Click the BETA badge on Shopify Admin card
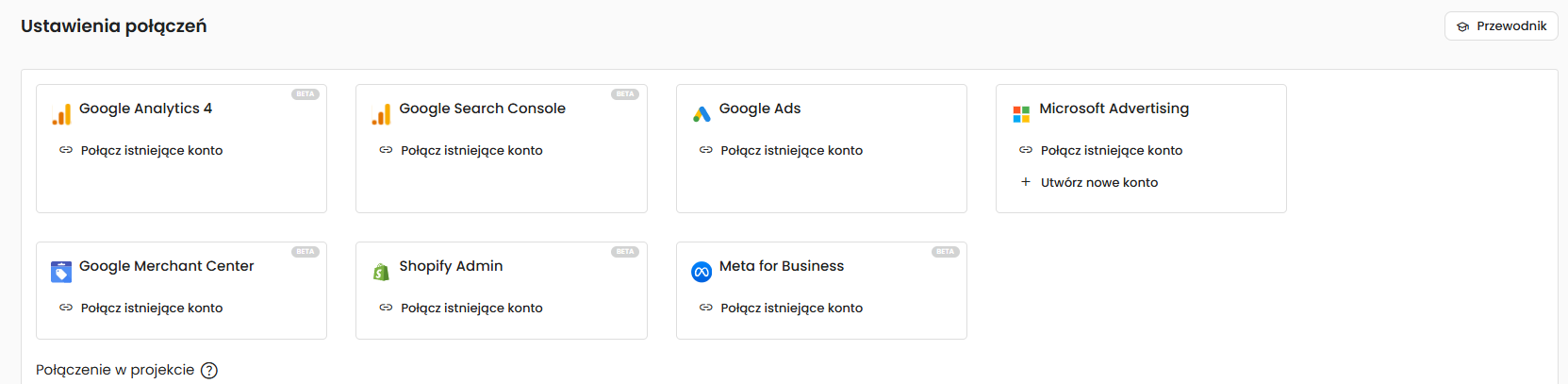Screen dimensions: 1568x384 (625, 252)
